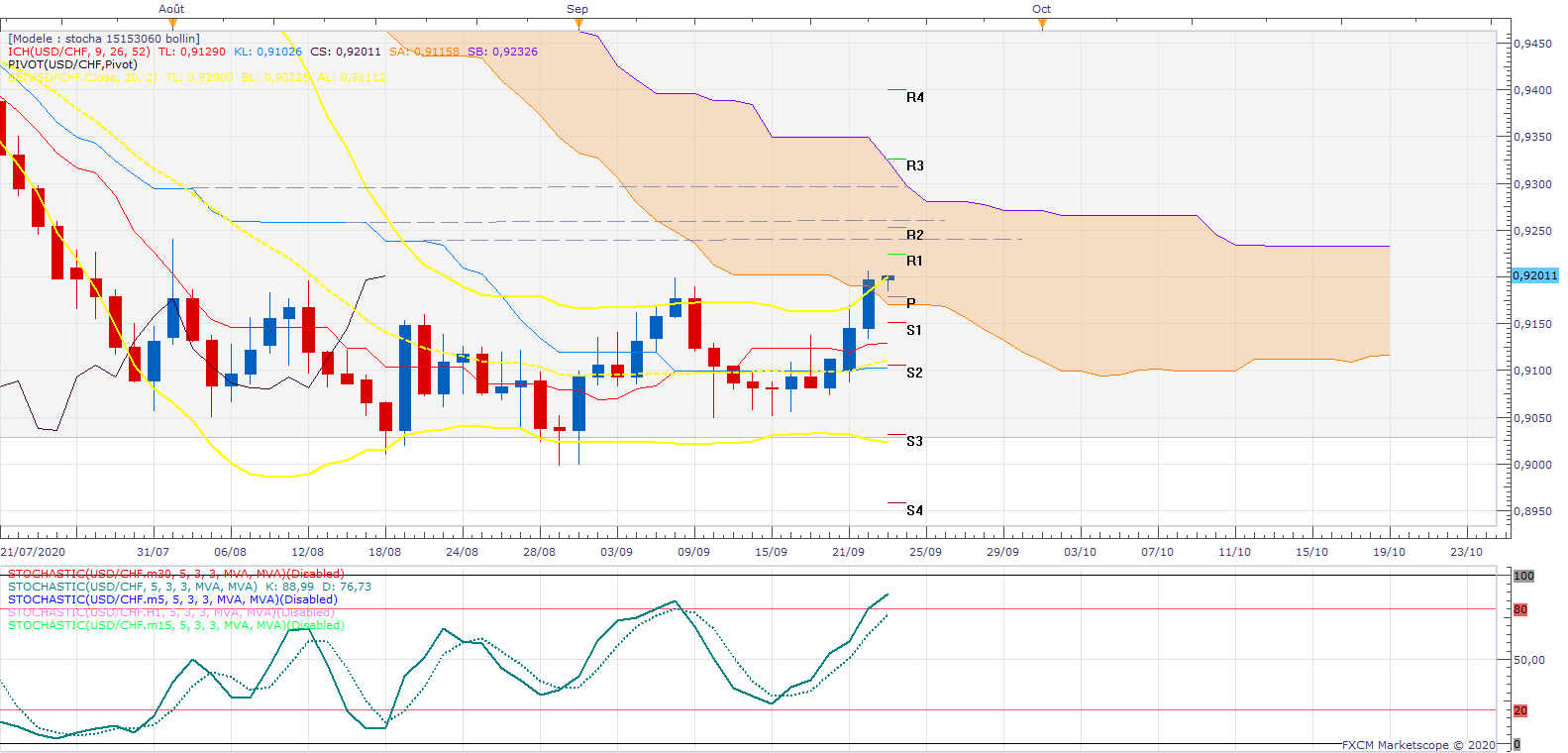Click the 21/09 date on time axis
The width and height of the screenshot is (1568, 753).
(848, 552)
